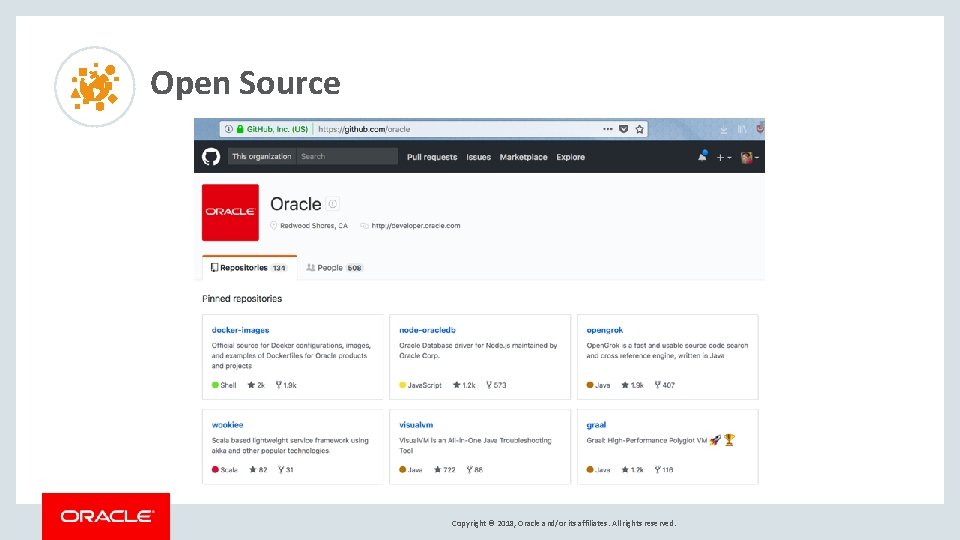Click graal fork count 118

tap(664, 470)
